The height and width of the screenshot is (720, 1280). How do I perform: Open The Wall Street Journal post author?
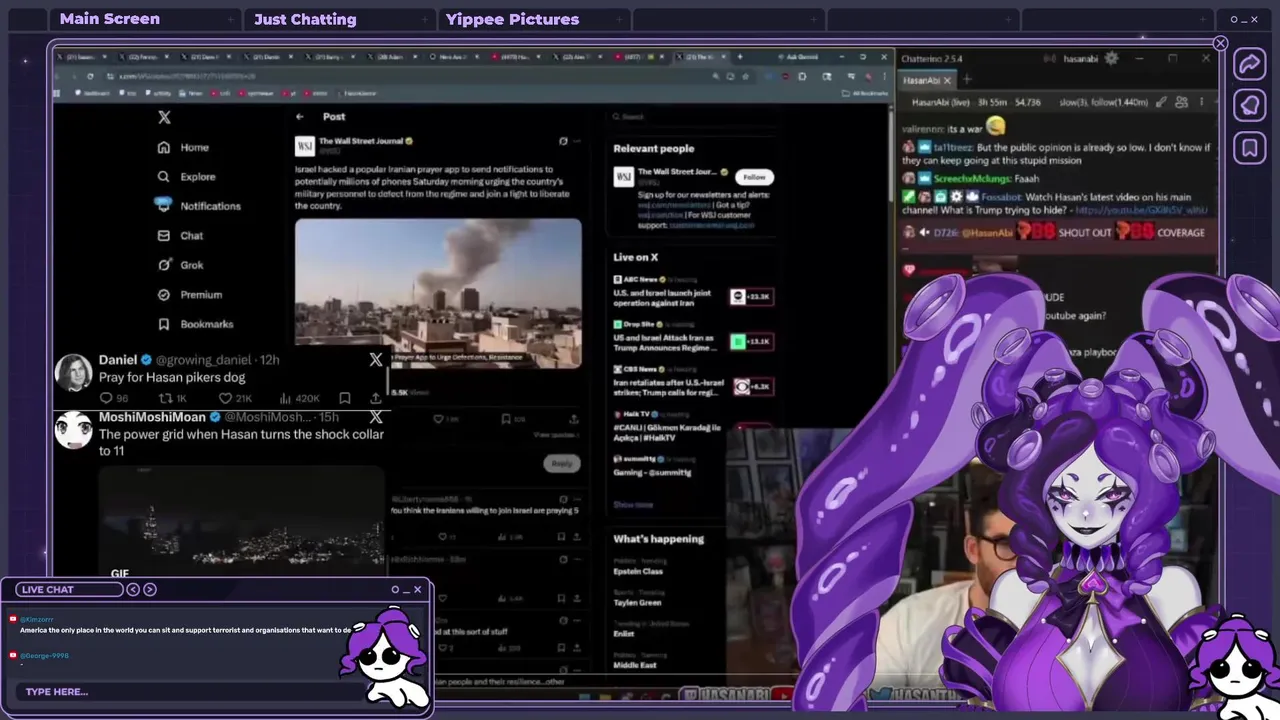coord(361,141)
